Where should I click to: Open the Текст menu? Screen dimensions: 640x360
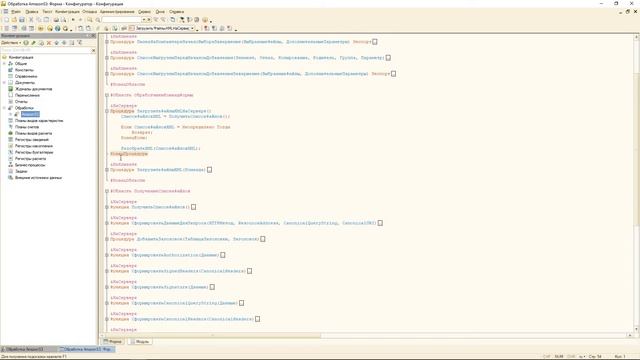point(47,12)
